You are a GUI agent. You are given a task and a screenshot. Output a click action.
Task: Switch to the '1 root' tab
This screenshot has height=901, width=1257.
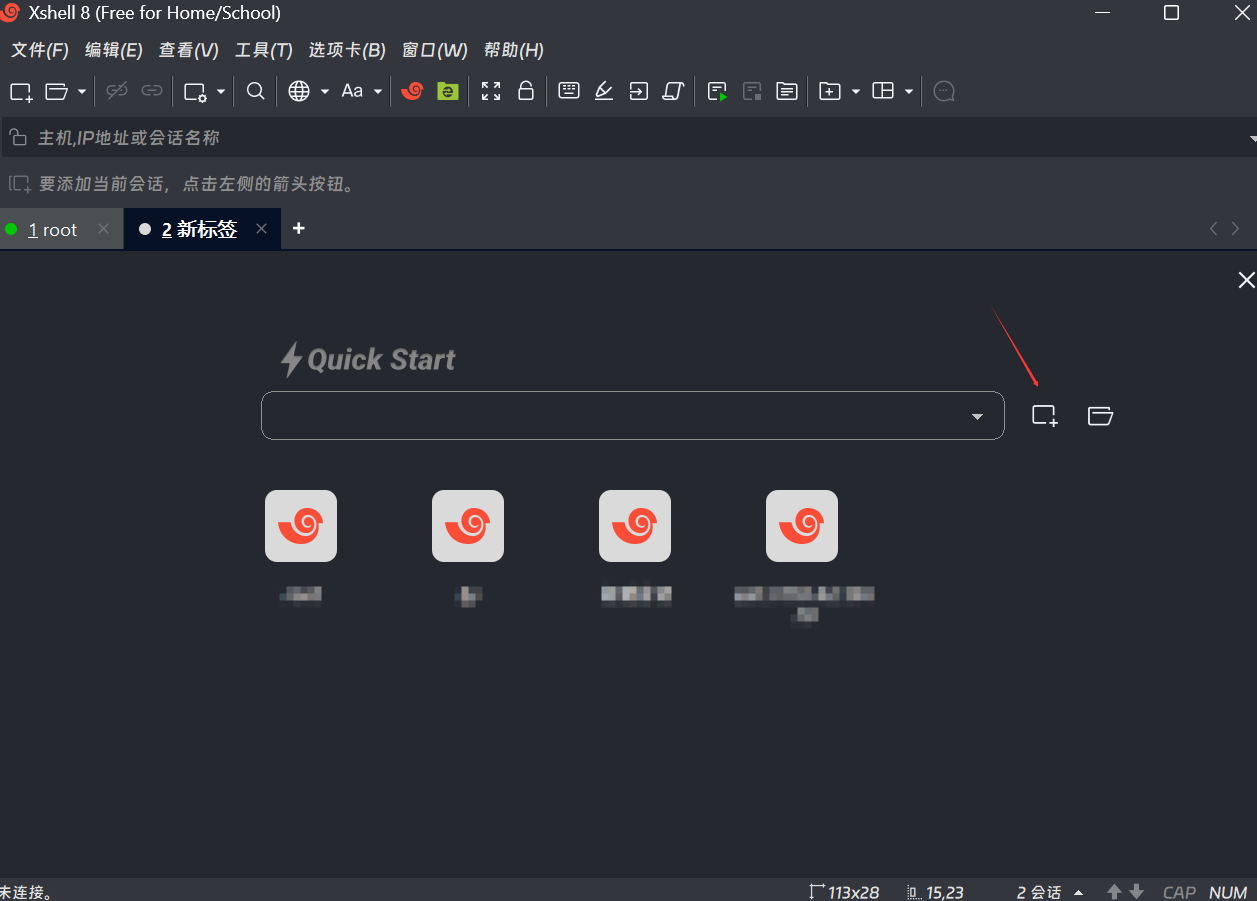(52, 230)
